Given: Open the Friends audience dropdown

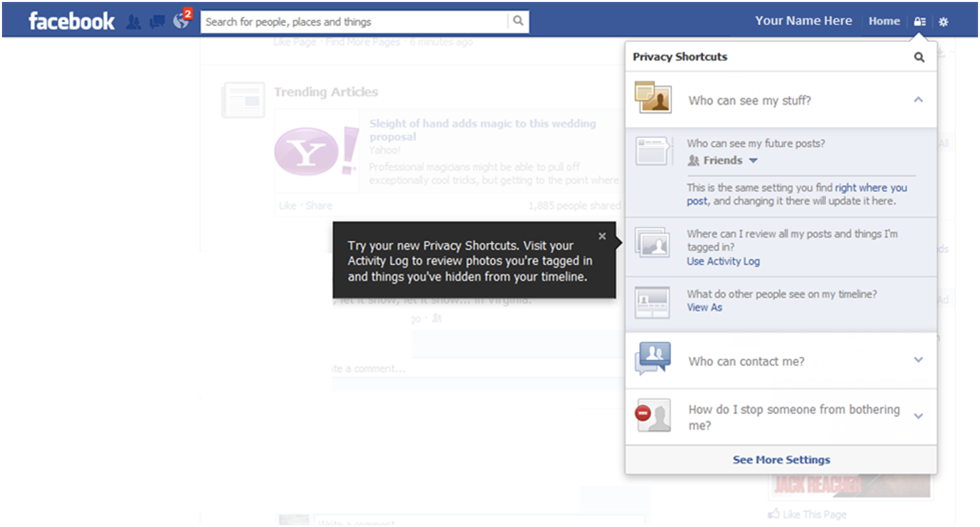Looking at the screenshot, I should pyautogui.click(x=722, y=161).
